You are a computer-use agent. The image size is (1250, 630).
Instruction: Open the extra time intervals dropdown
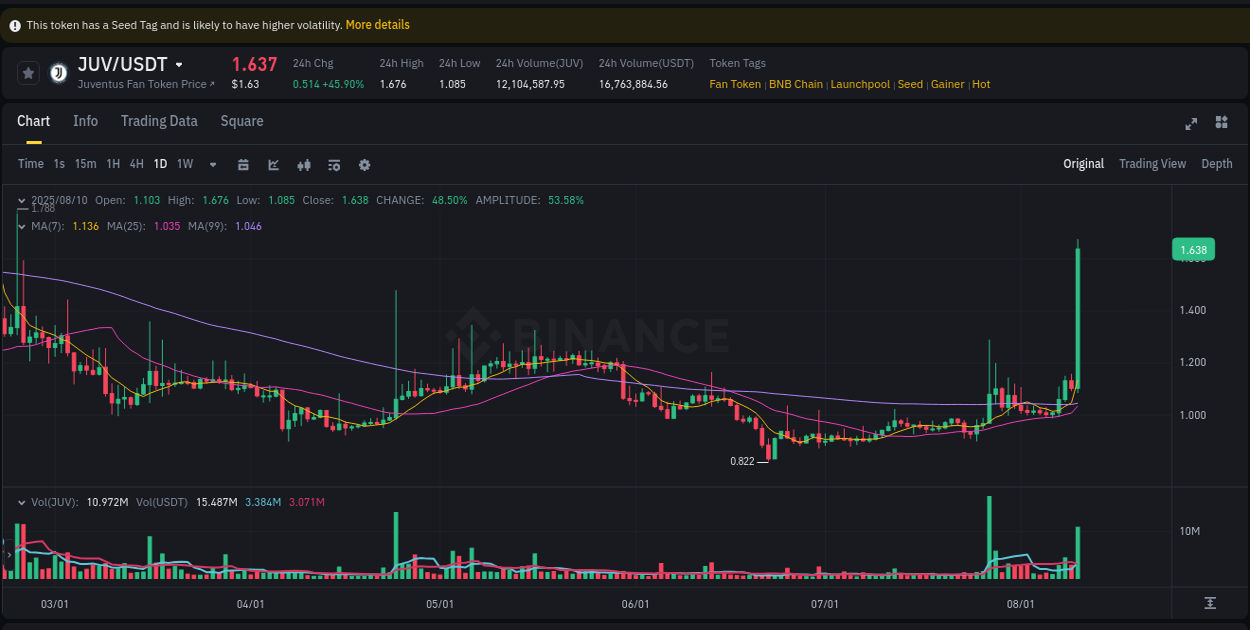[x=211, y=164]
